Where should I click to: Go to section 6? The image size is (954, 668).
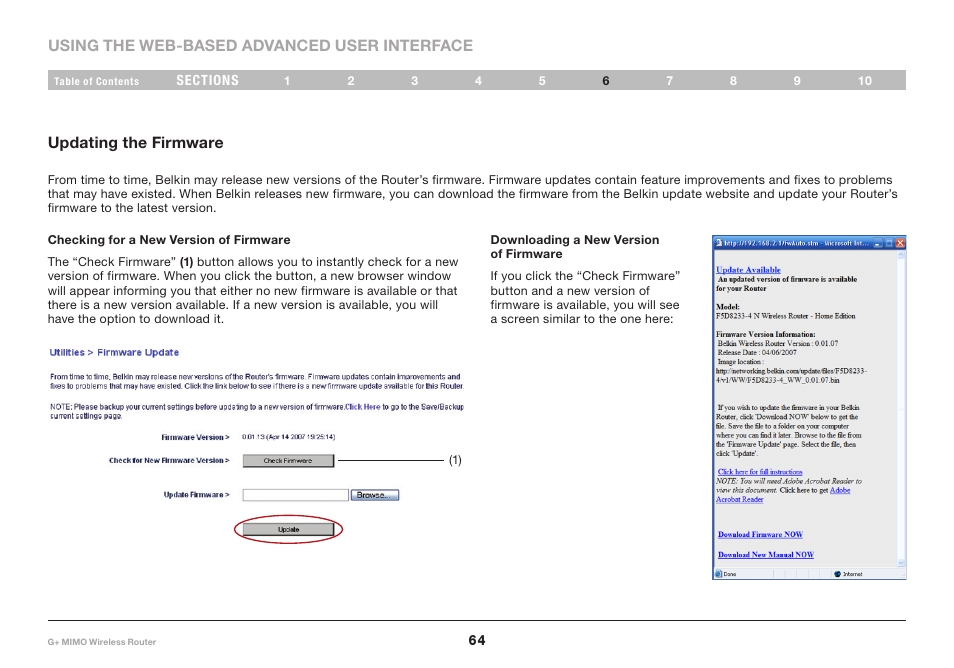[x=605, y=81]
